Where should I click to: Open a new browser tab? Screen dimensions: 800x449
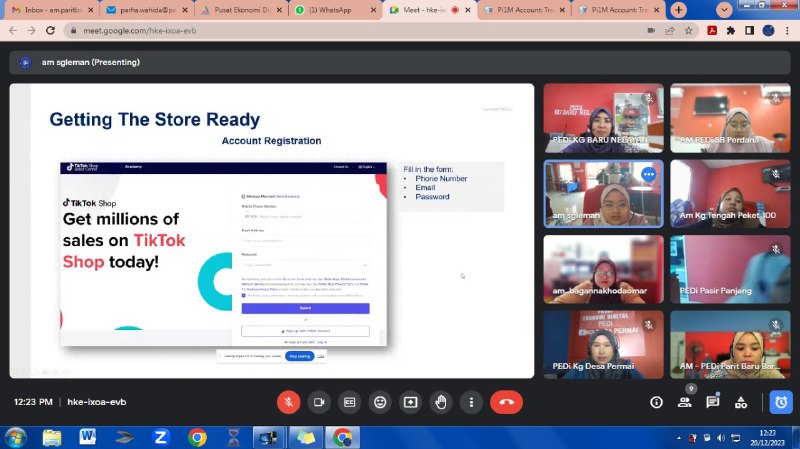(x=679, y=10)
